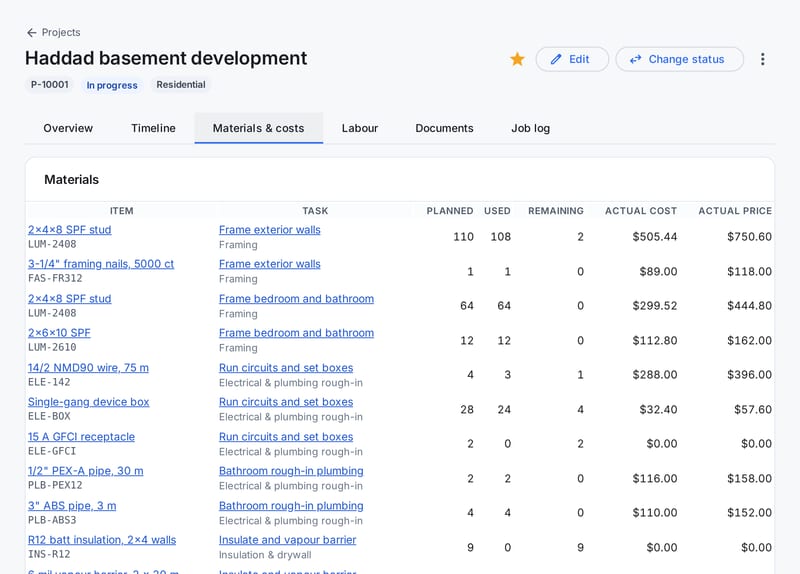Viewport: 800px width, 574px height.
Task: Select the Materials & costs tab
Action: point(258,128)
